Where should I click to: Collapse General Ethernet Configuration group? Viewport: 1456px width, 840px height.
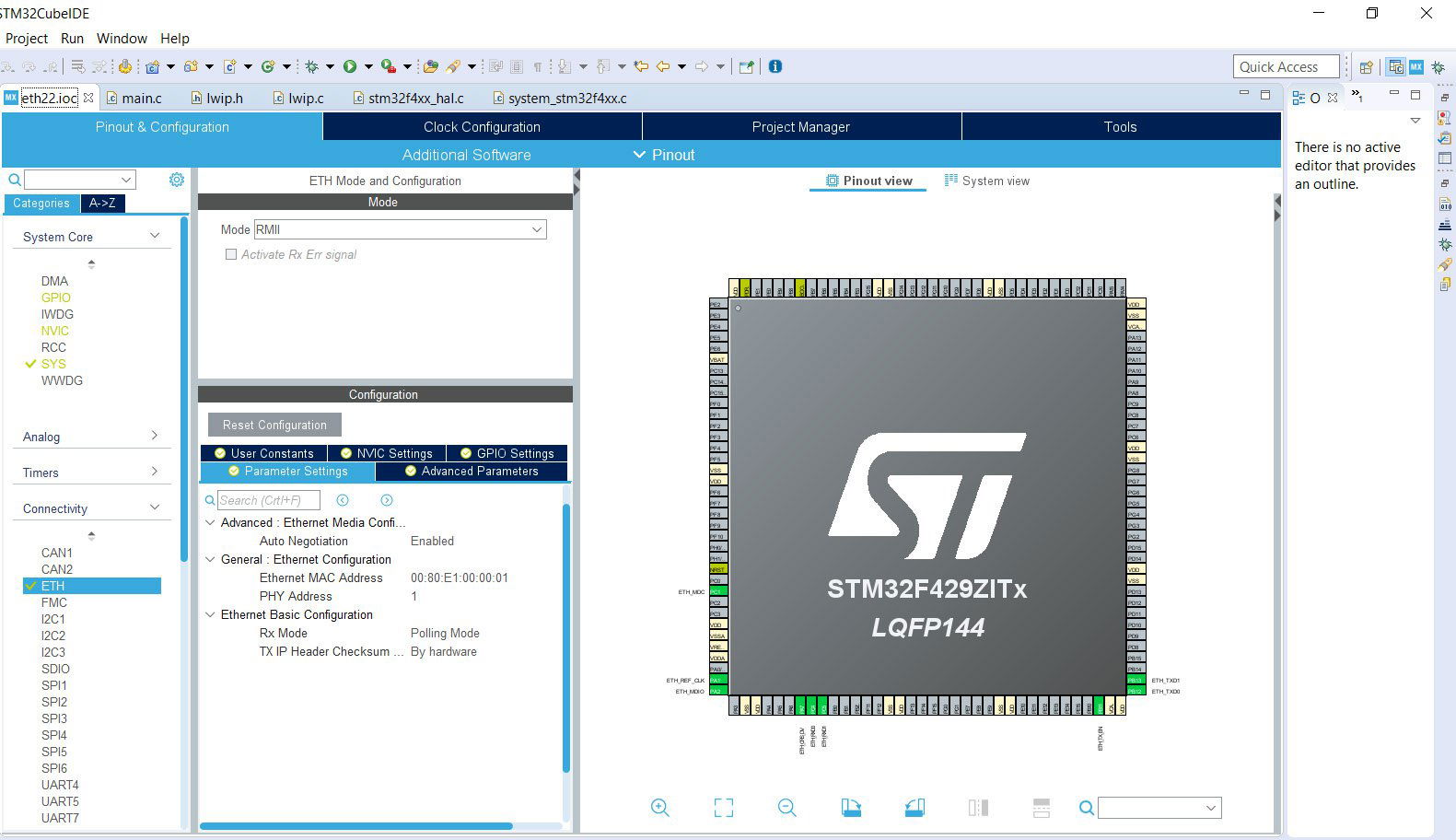tap(210, 559)
